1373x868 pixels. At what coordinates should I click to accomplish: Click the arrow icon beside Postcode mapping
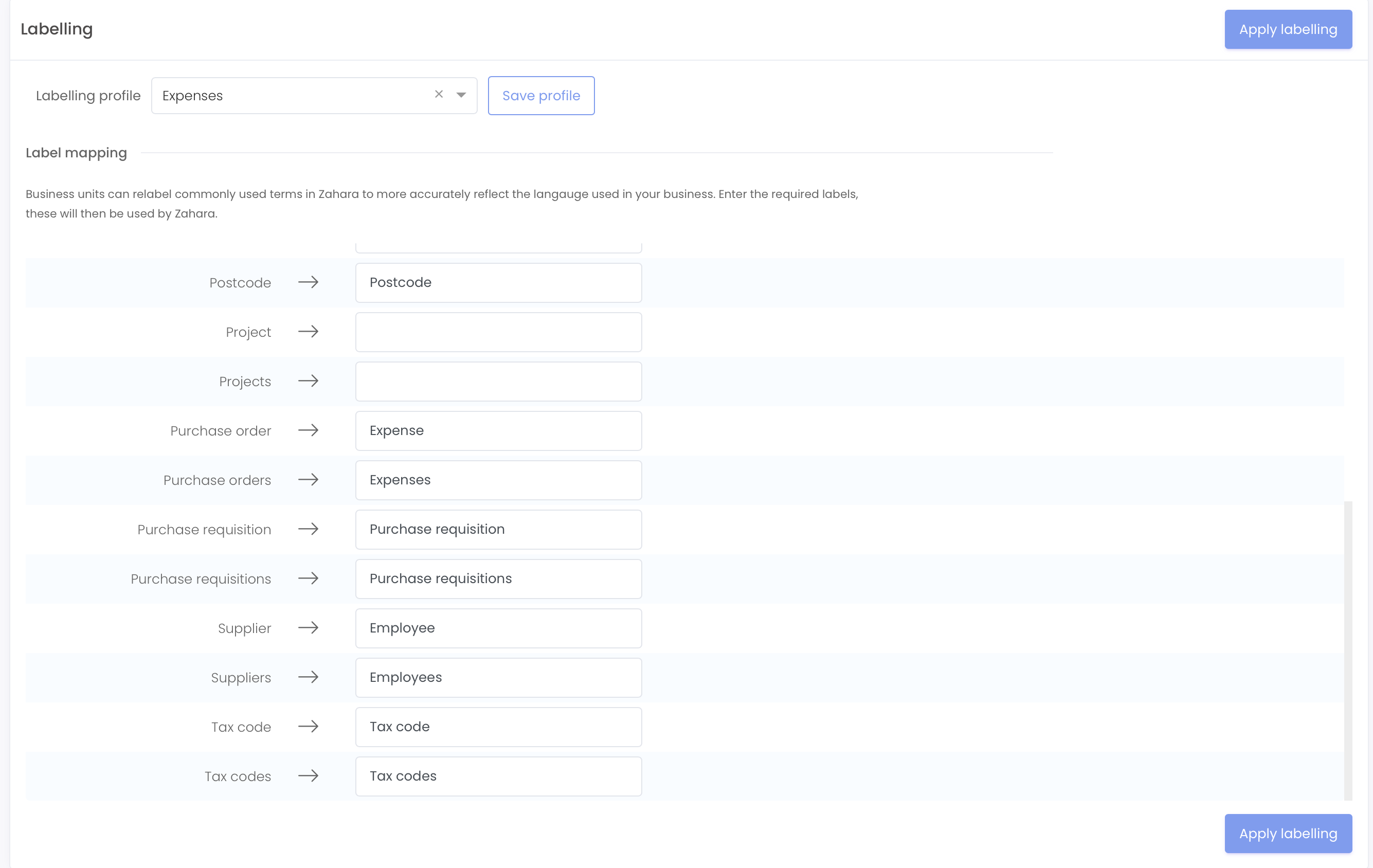point(309,282)
